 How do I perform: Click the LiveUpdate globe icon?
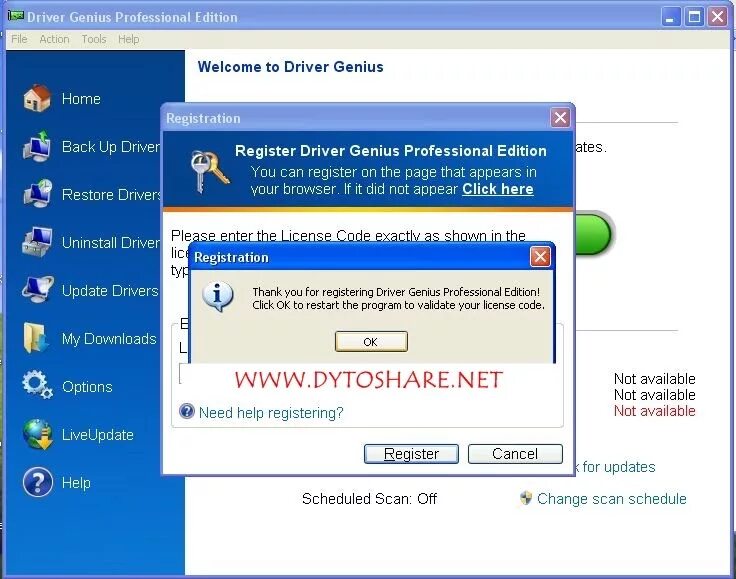pos(38,434)
